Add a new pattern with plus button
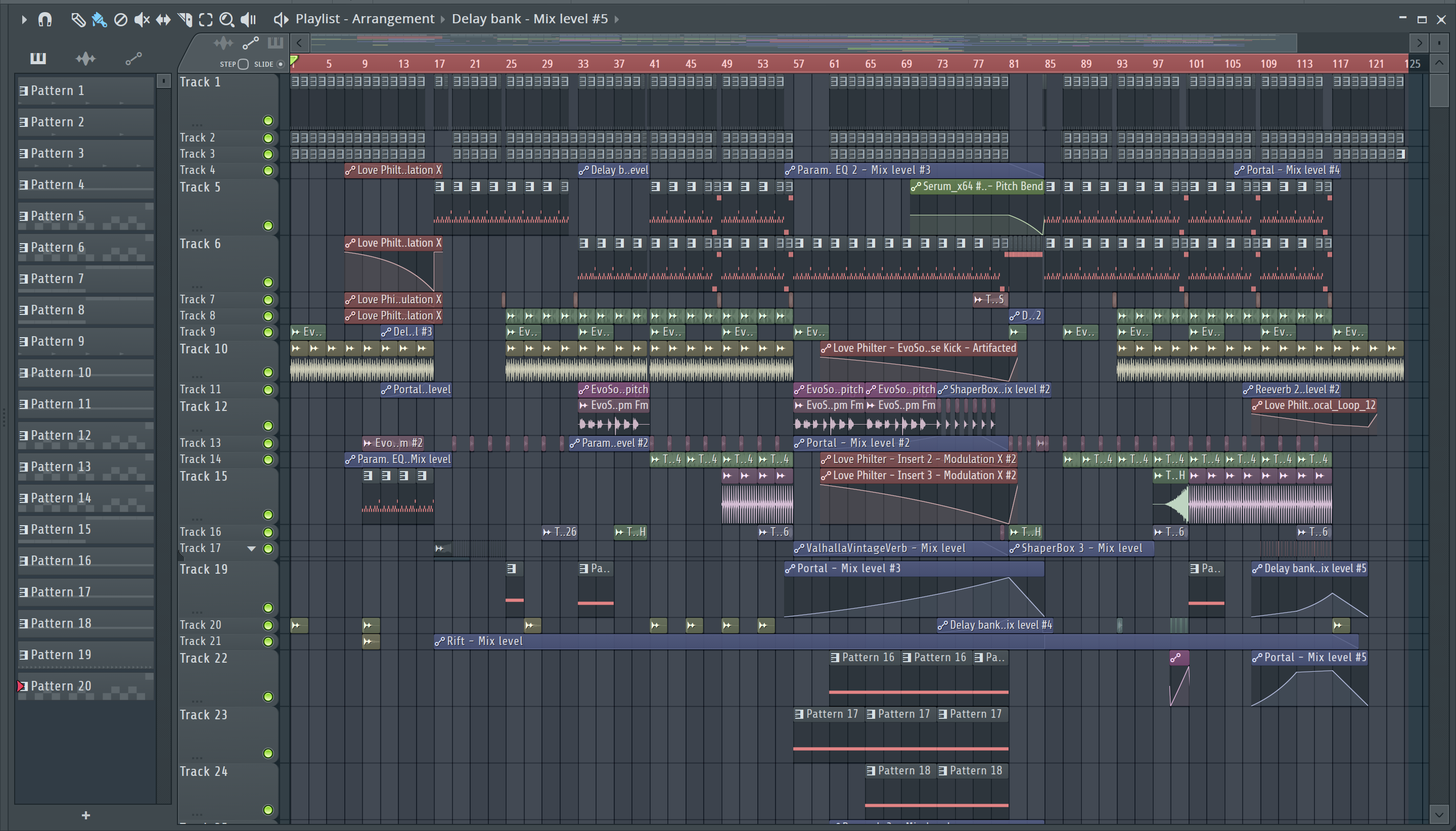Image resolution: width=1456 pixels, height=831 pixels. [85, 815]
